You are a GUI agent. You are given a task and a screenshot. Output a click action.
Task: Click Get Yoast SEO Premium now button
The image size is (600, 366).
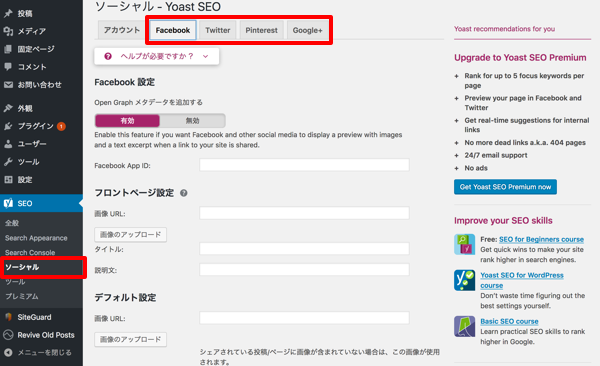point(505,187)
